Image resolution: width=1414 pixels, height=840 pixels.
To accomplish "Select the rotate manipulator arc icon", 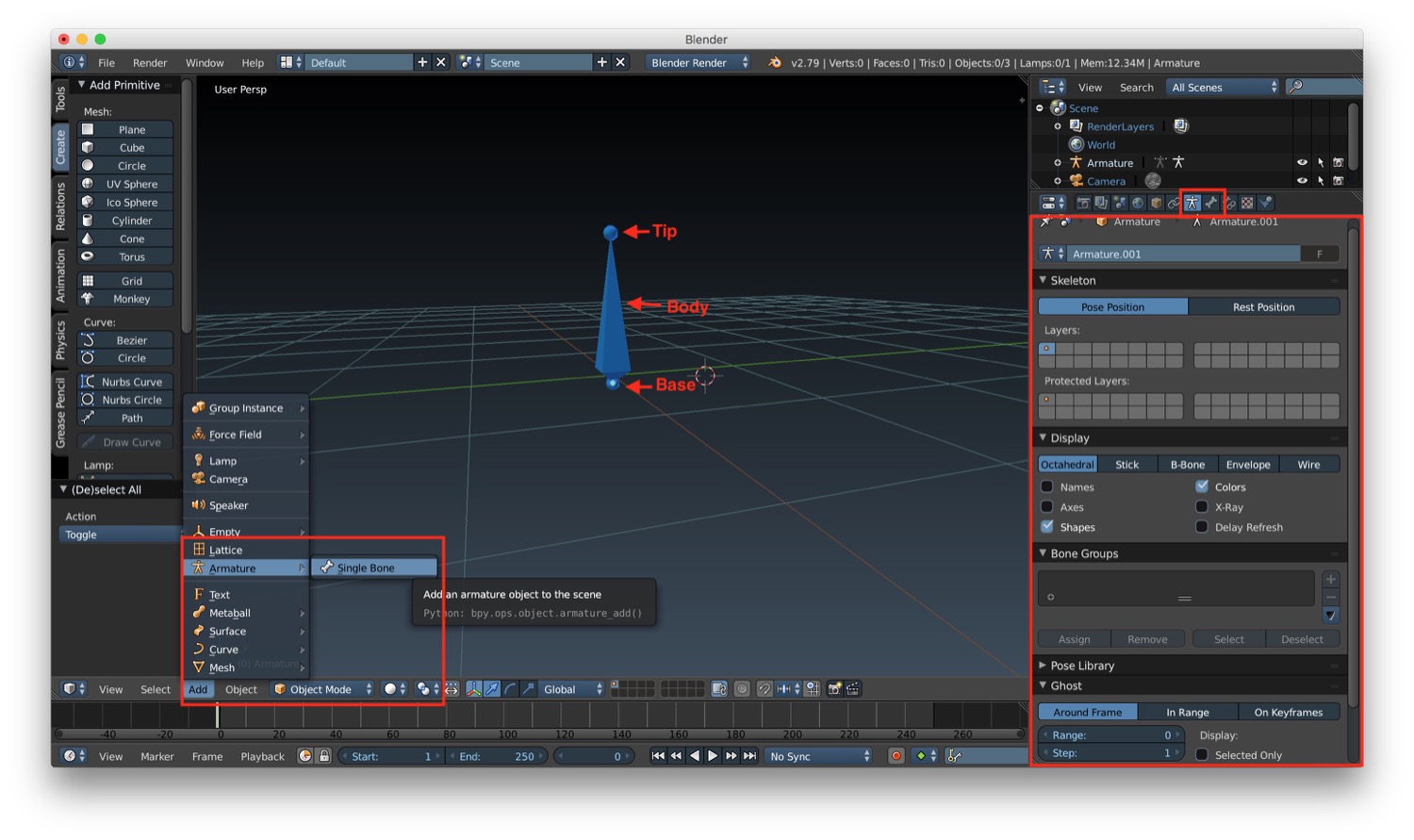I will tap(510, 689).
